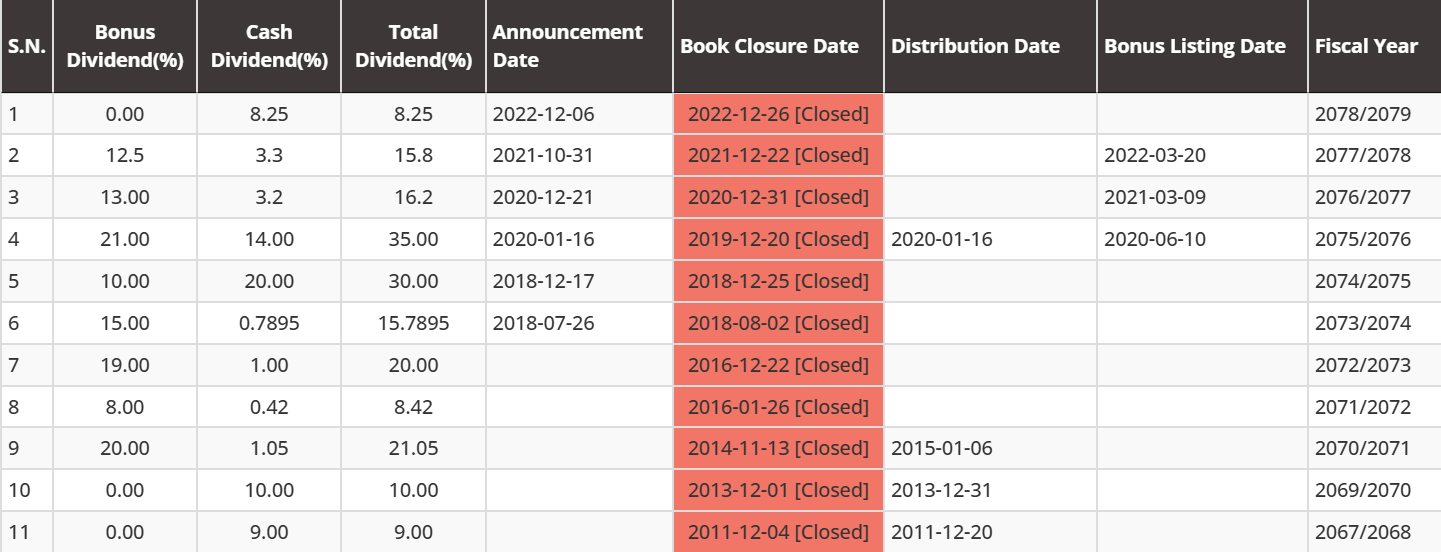Click the S.N. column header
Viewport: 1441px width, 552px height.
coord(27,46)
